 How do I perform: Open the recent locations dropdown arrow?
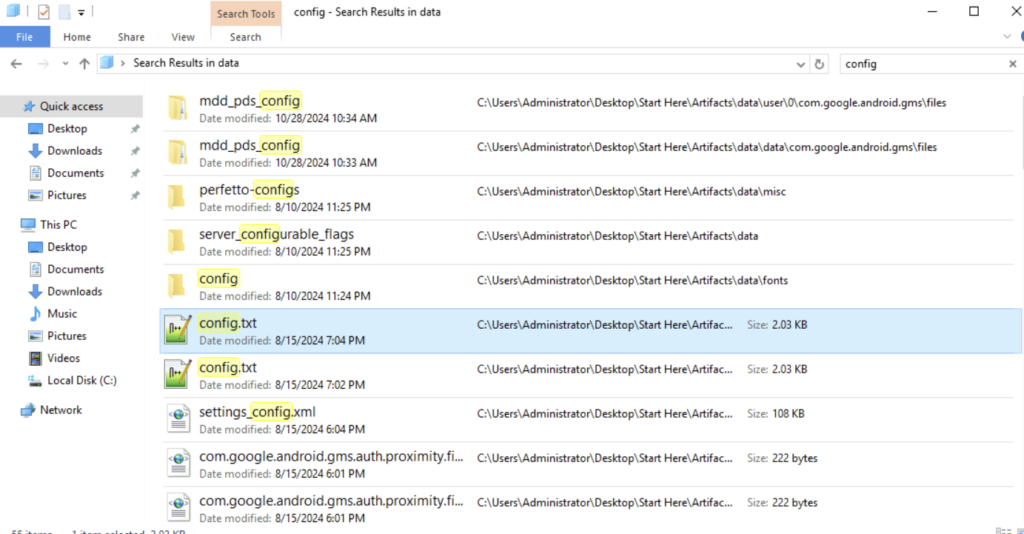(x=64, y=63)
